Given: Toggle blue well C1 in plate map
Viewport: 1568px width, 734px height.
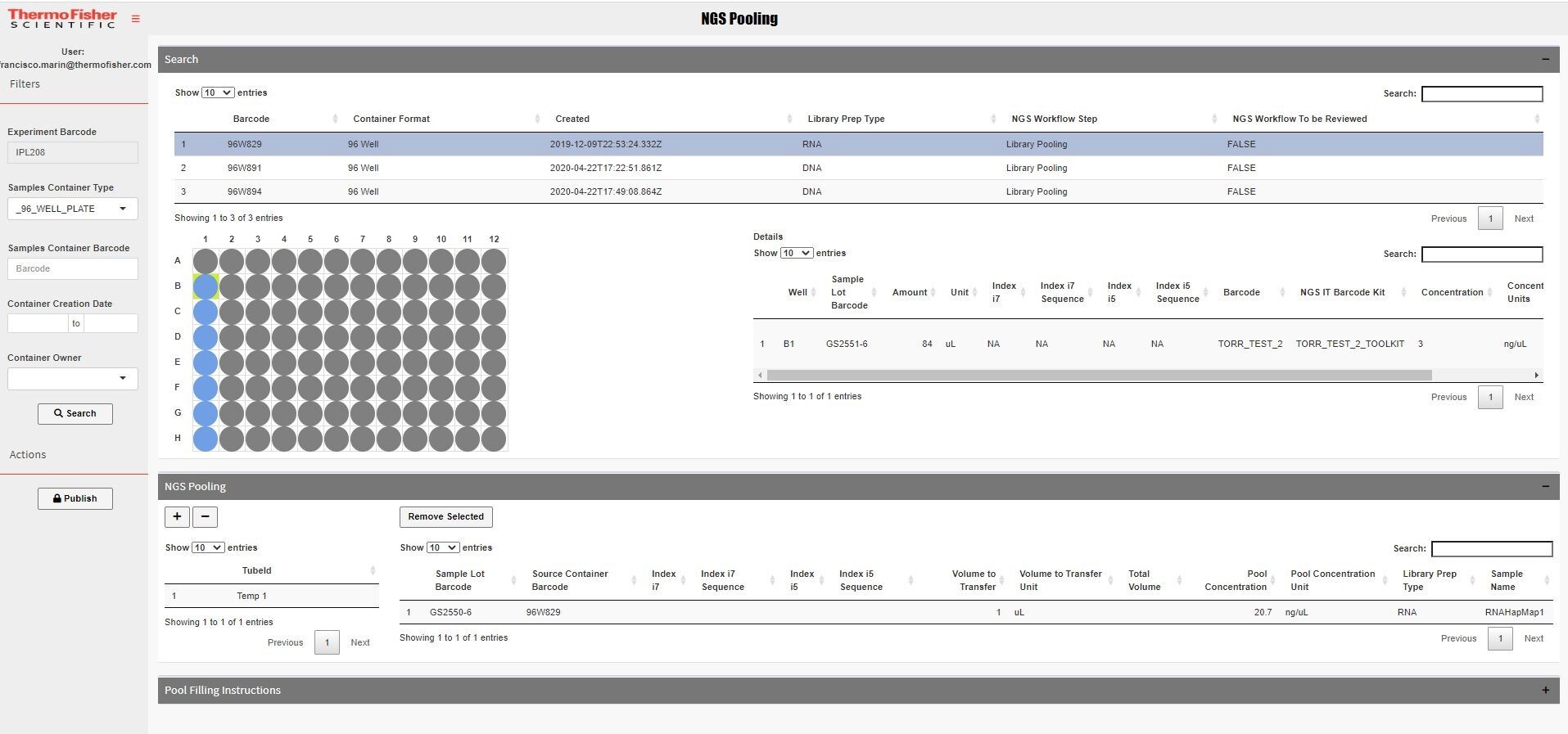Looking at the screenshot, I should (x=206, y=312).
